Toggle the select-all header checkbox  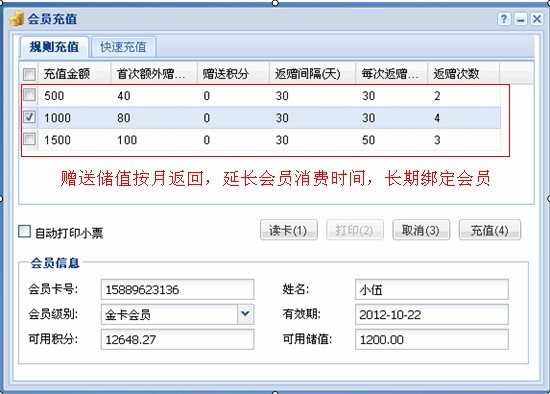pyautogui.click(x=29, y=74)
